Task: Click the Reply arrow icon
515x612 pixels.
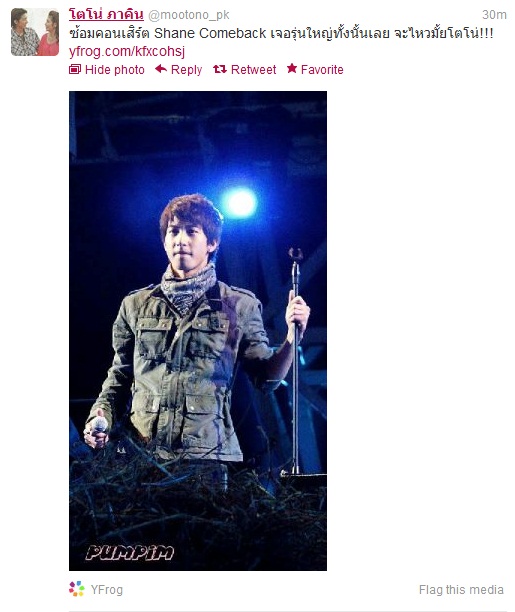Action: point(161,69)
